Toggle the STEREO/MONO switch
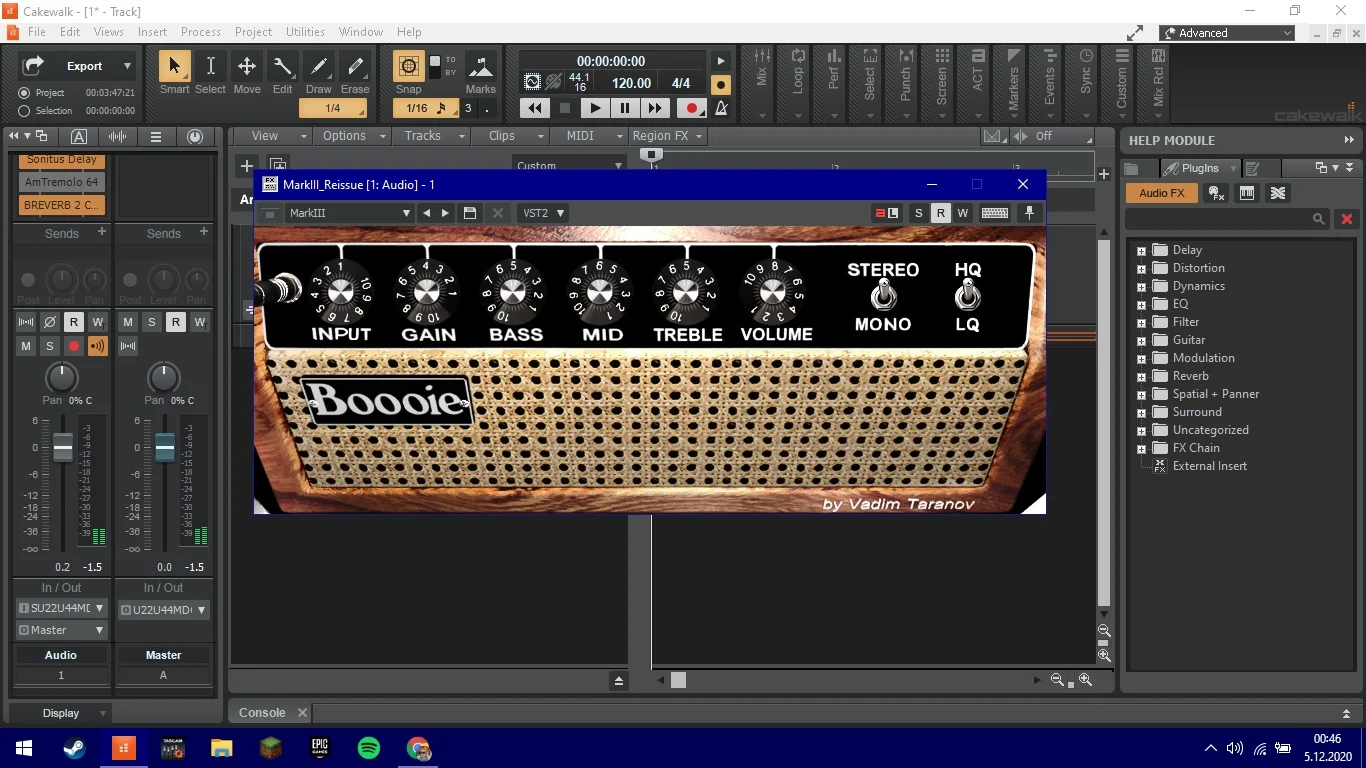Image resolution: width=1366 pixels, height=768 pixels. 883,297
